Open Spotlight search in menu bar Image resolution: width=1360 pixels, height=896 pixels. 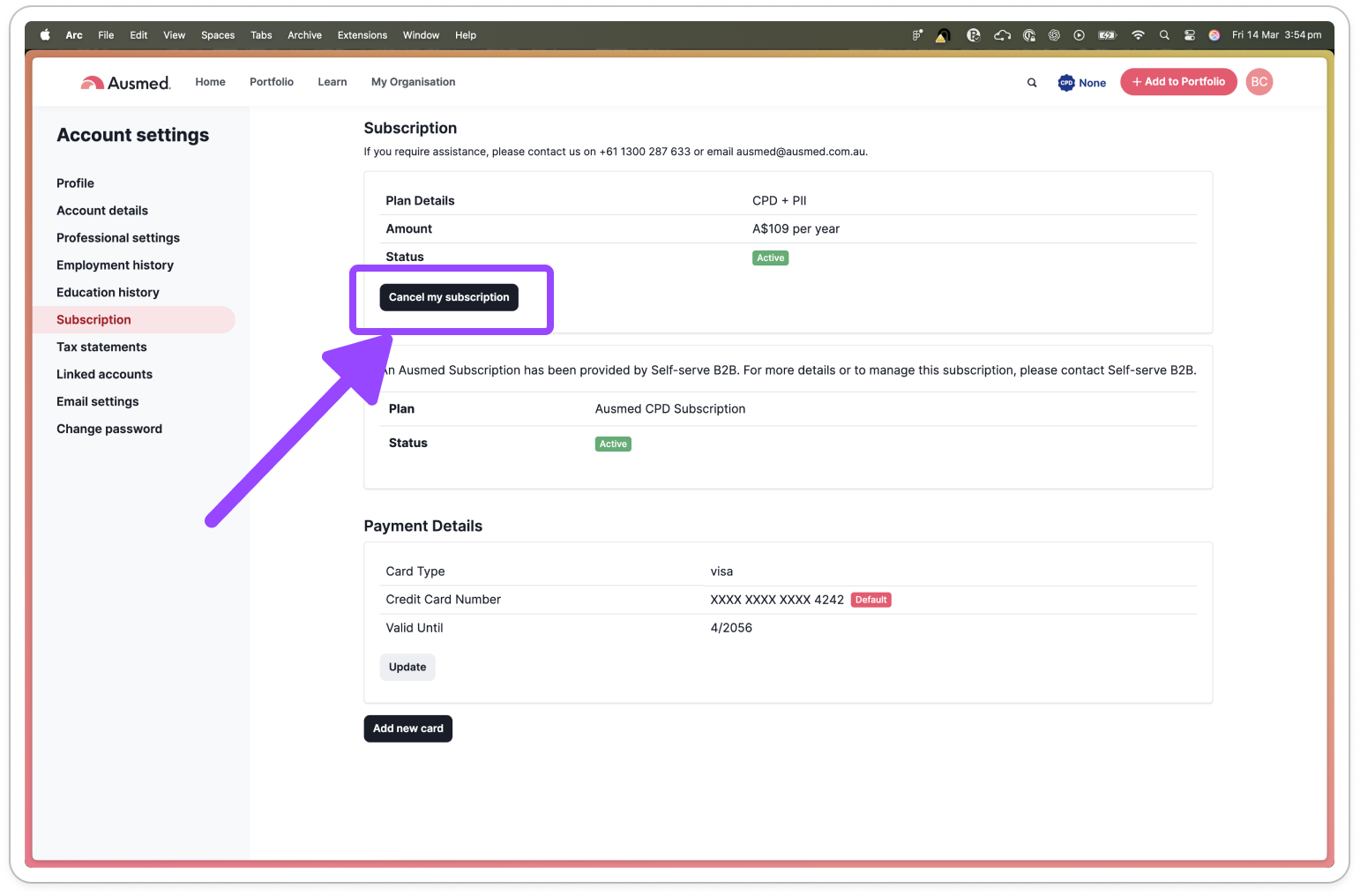coord(1164,35)
